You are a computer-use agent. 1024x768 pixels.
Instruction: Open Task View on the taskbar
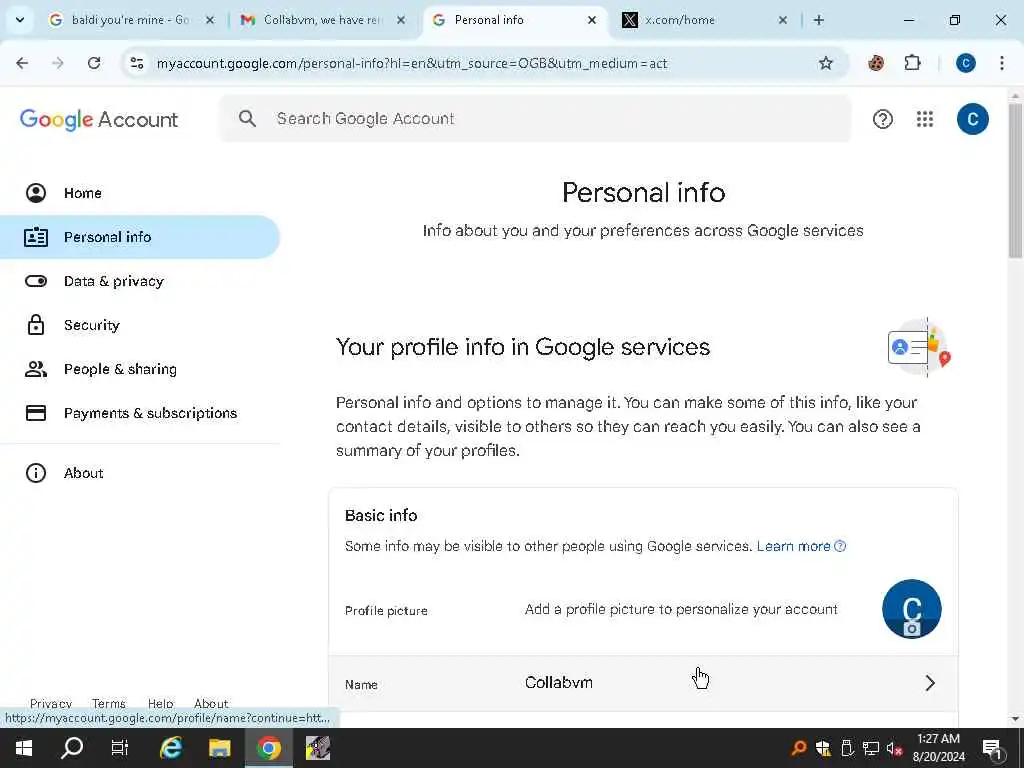click(120, 748)
